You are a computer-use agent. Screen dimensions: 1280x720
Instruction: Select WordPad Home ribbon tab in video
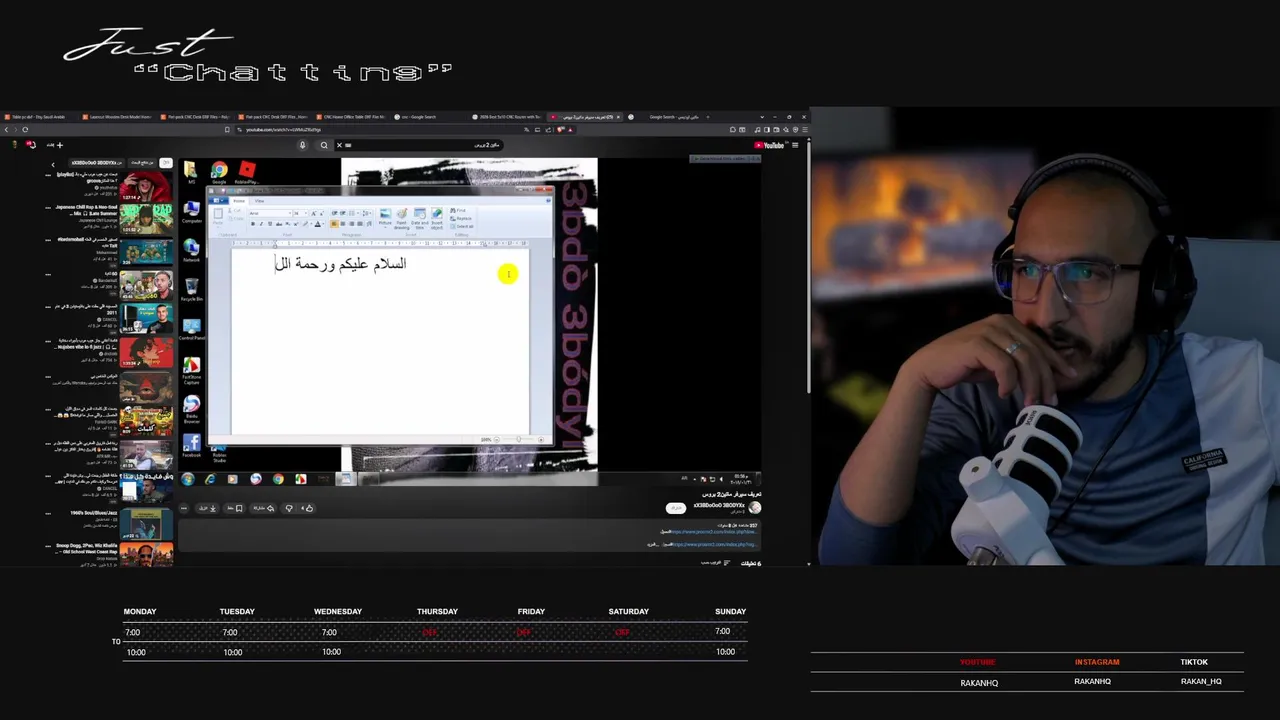(239, 201)
